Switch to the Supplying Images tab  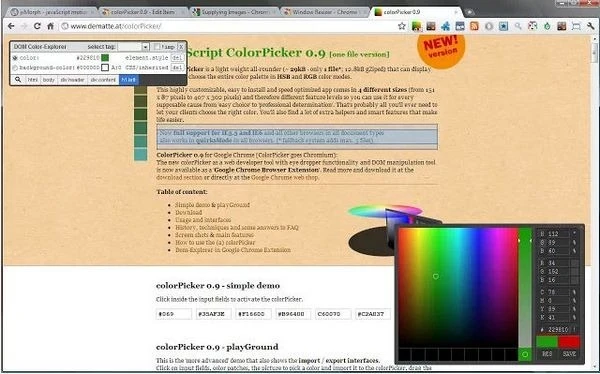pyautogui.click(x=235, y=12)
